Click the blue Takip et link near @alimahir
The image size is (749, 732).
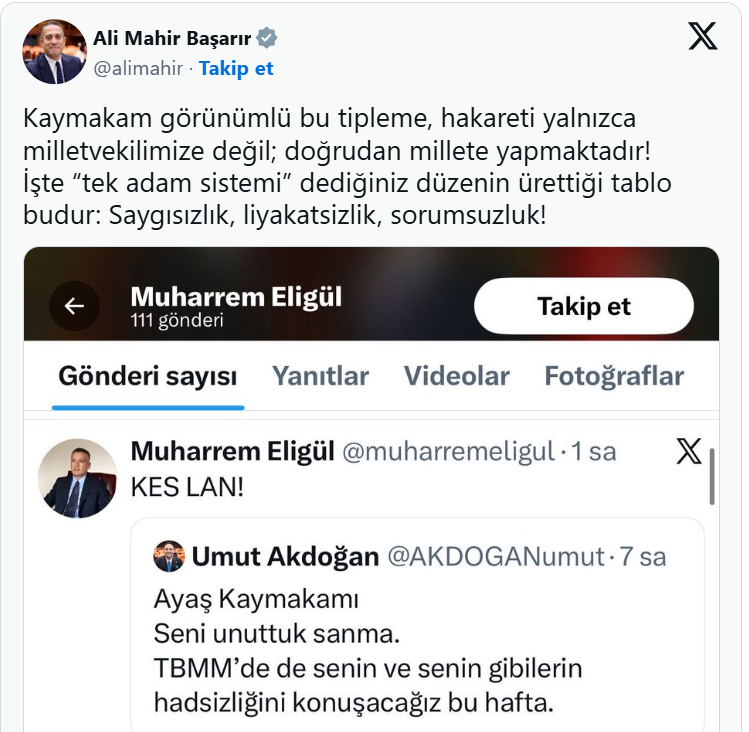point(236,69)
